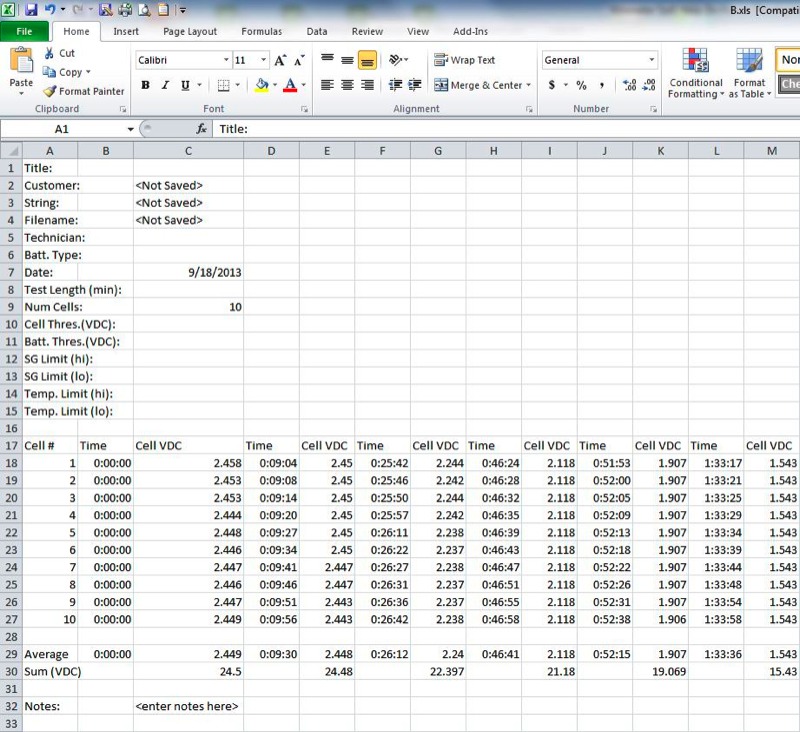Click the Save icon in quick access toolbar
The image size is (800, 732).
(x=31, y=10)
